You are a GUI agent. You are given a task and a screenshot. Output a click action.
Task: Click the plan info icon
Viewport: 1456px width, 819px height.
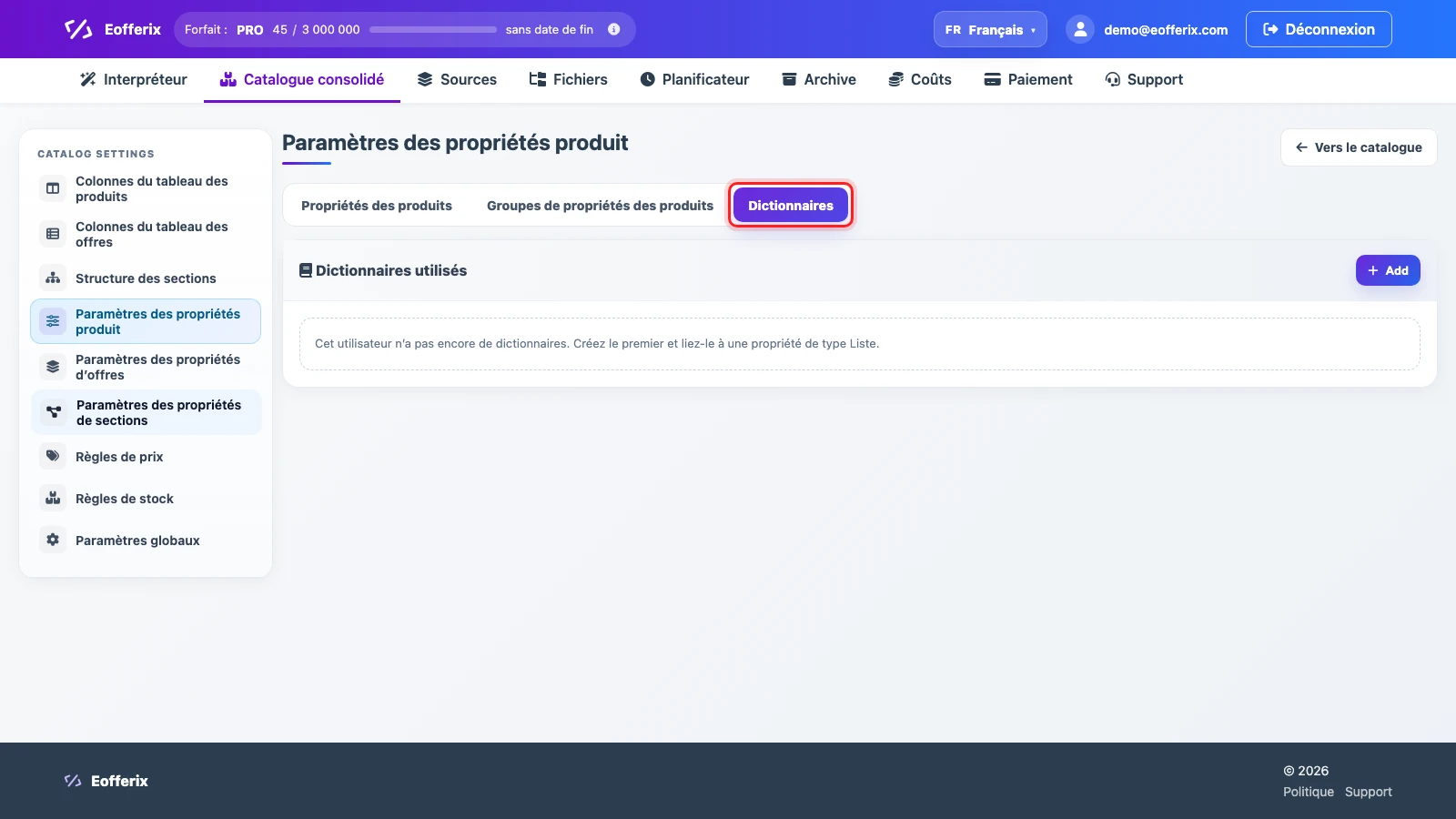click(x=614, y=29)
